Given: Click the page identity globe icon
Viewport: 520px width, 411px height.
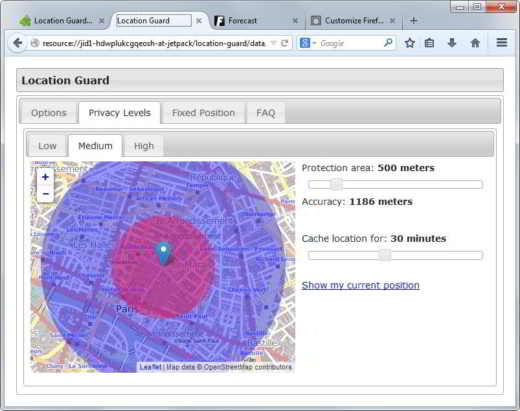Looking at the screenshot, I should click(x=35, y=43).
